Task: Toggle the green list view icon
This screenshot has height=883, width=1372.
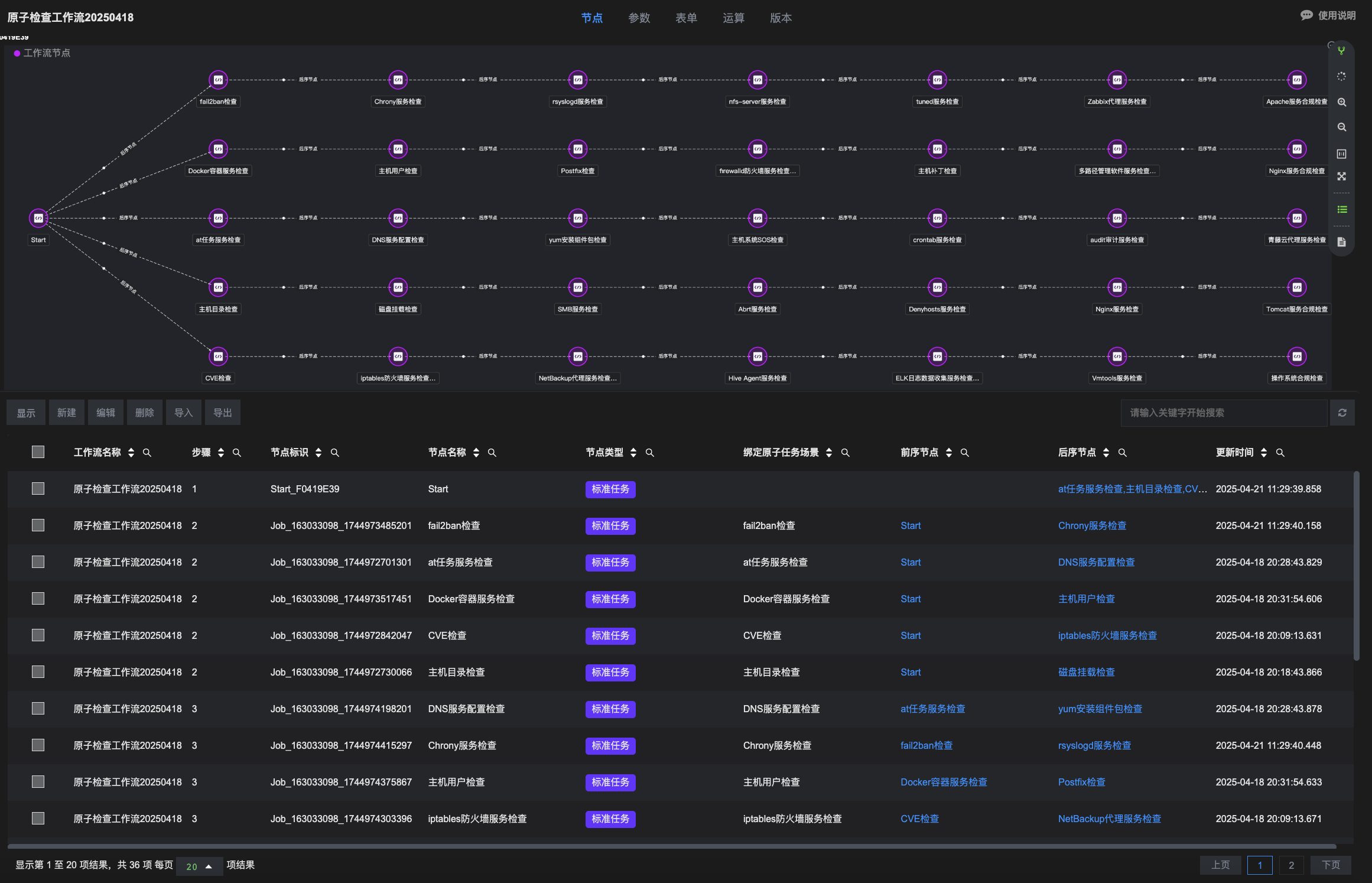Action: [x=1342, y=210]
